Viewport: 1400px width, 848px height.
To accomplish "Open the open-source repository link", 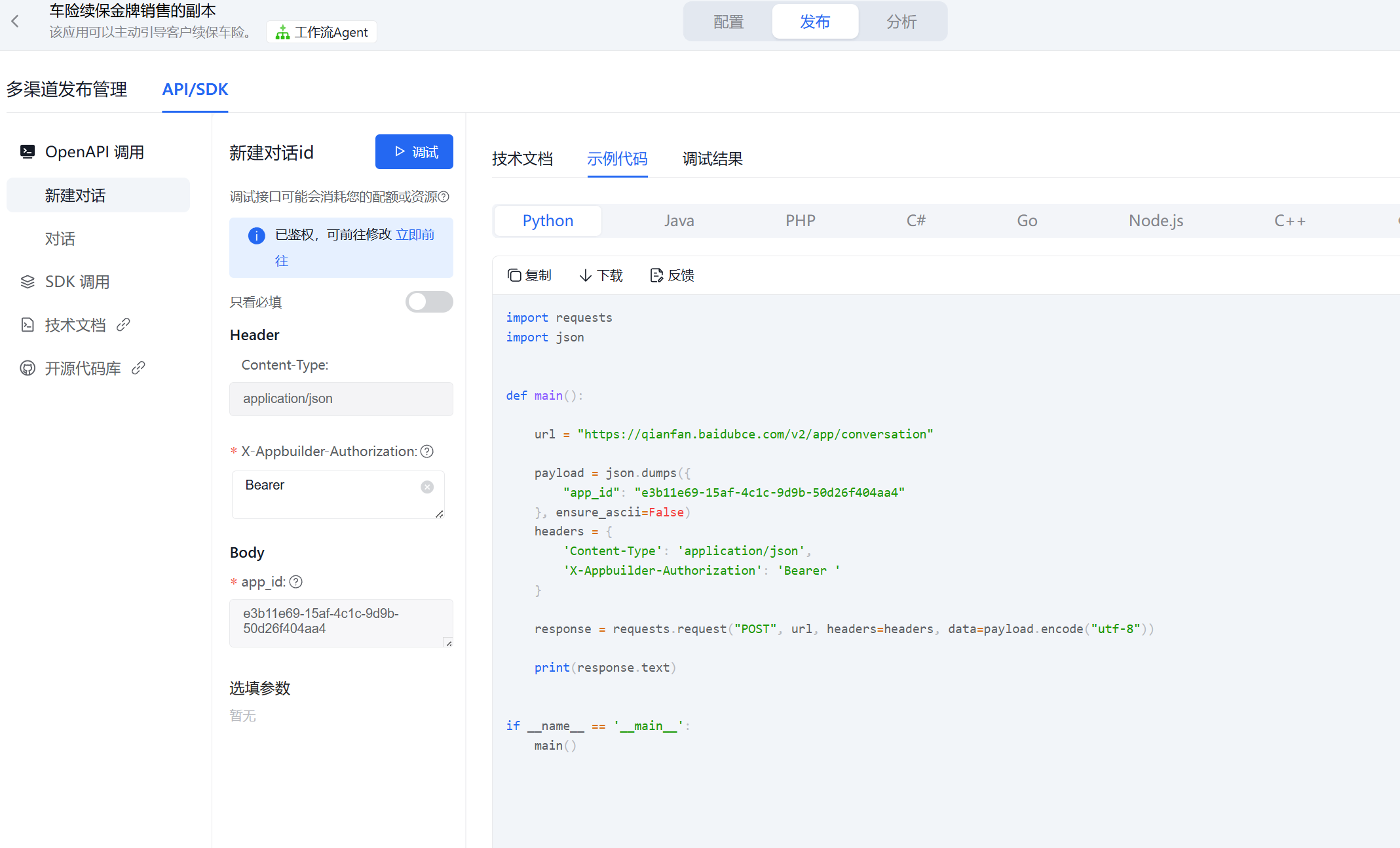I will [83, 368].
